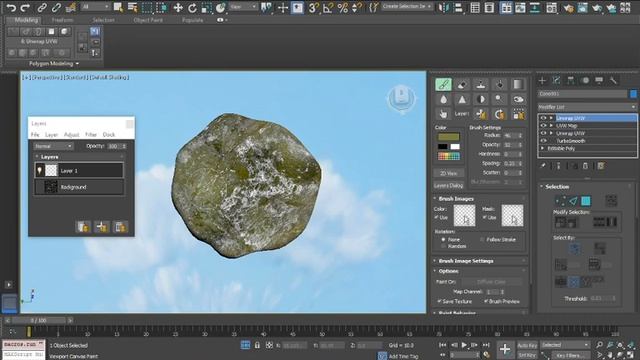Activate Select and Move tool
640x360 pixels.
click(x=178, y=7)
